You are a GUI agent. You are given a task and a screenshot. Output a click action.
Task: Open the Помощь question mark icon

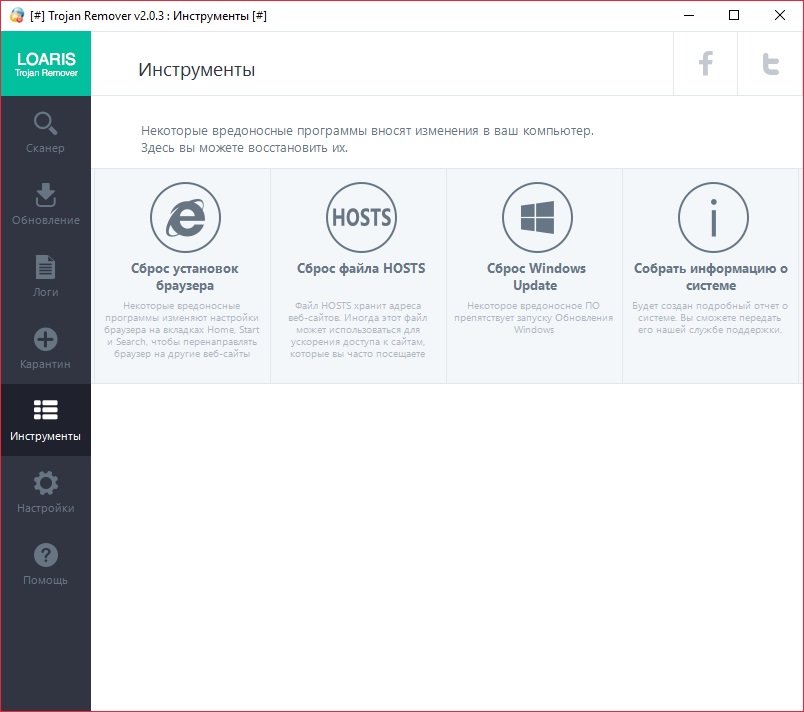pyautogui.click(x=46, y=555)
